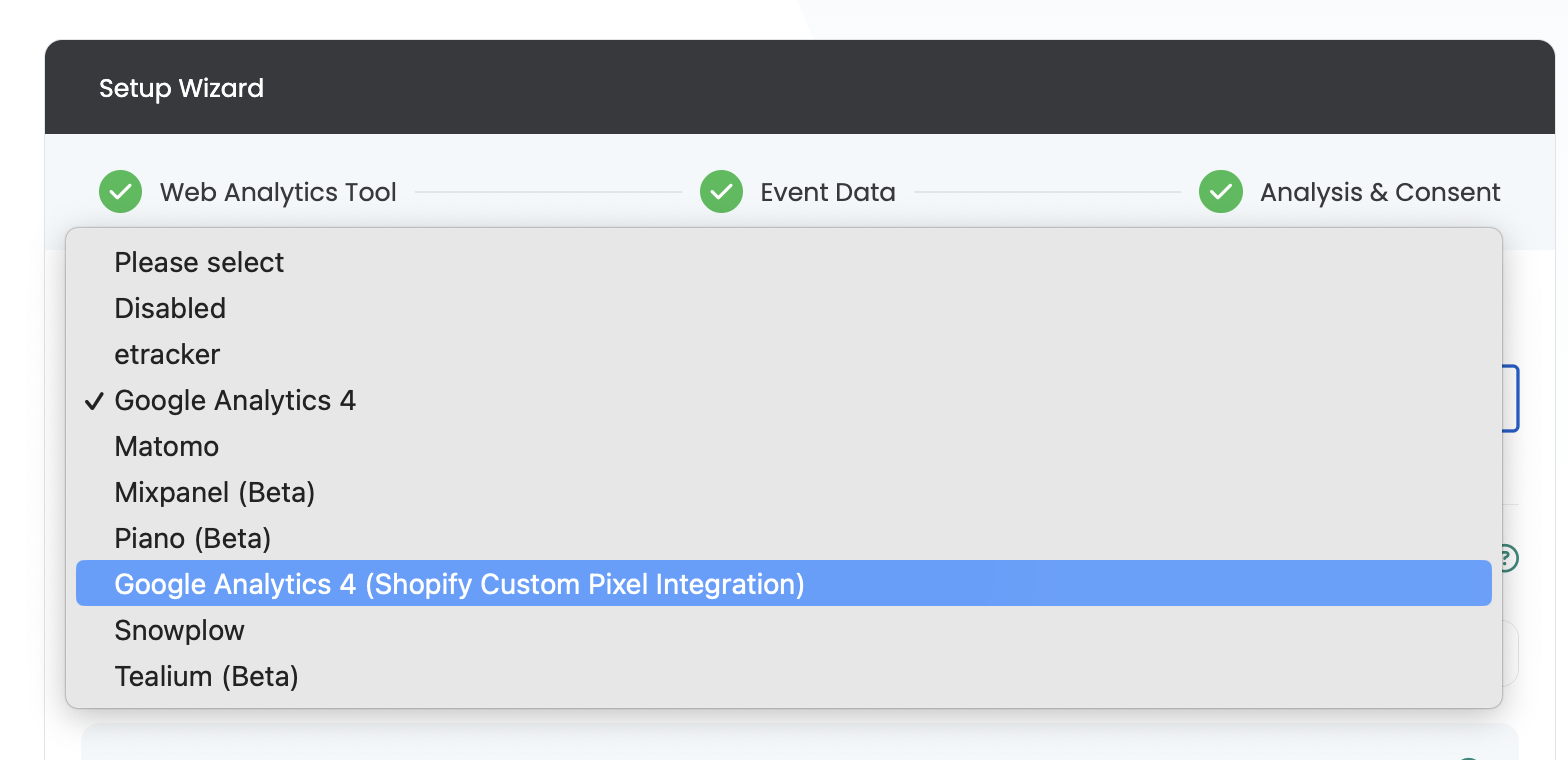Pick the Piano (Beta) option
Viewport: 1568px width, 760px height.
pos(193,538)
